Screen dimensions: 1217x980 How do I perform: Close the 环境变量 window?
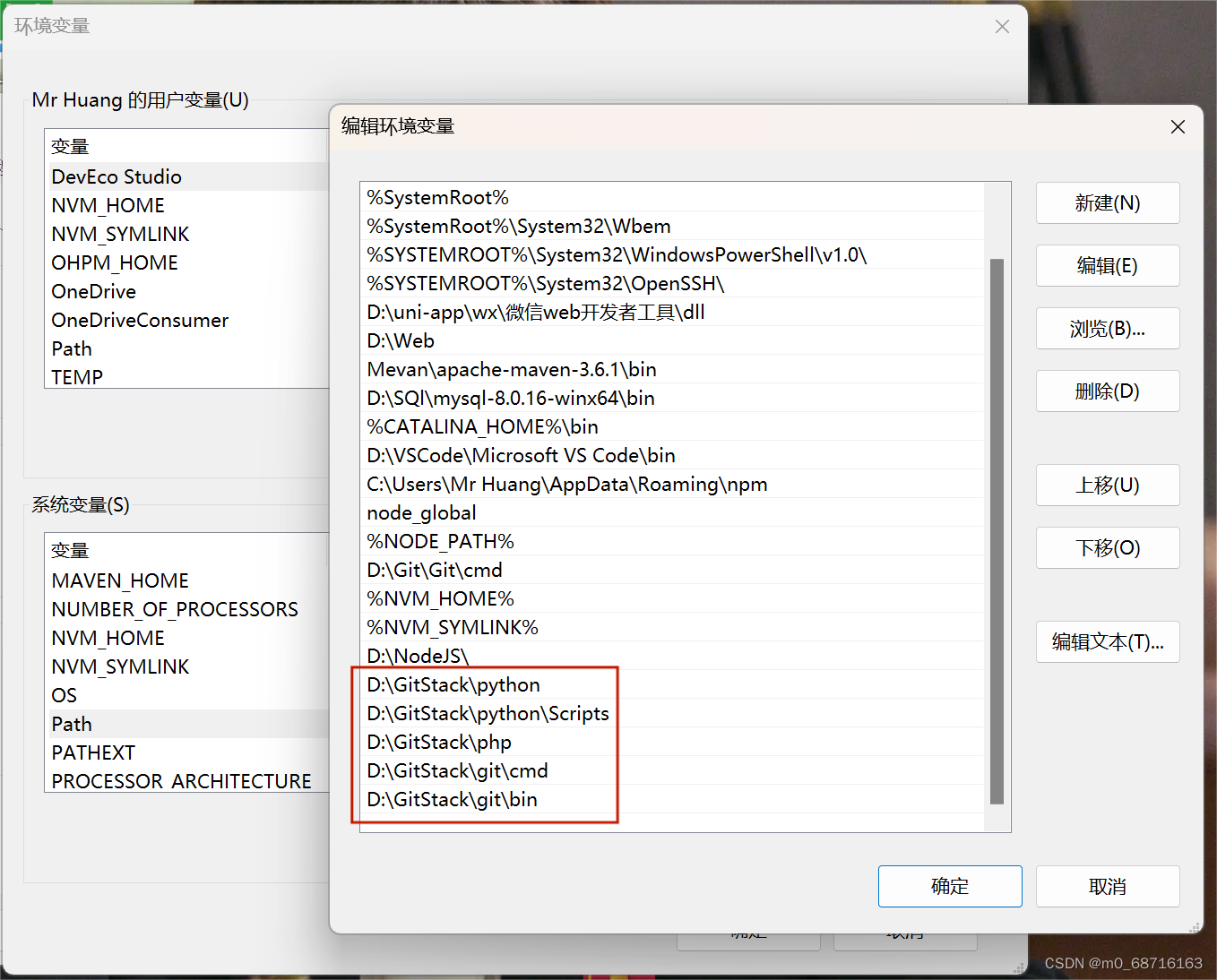1002,27
